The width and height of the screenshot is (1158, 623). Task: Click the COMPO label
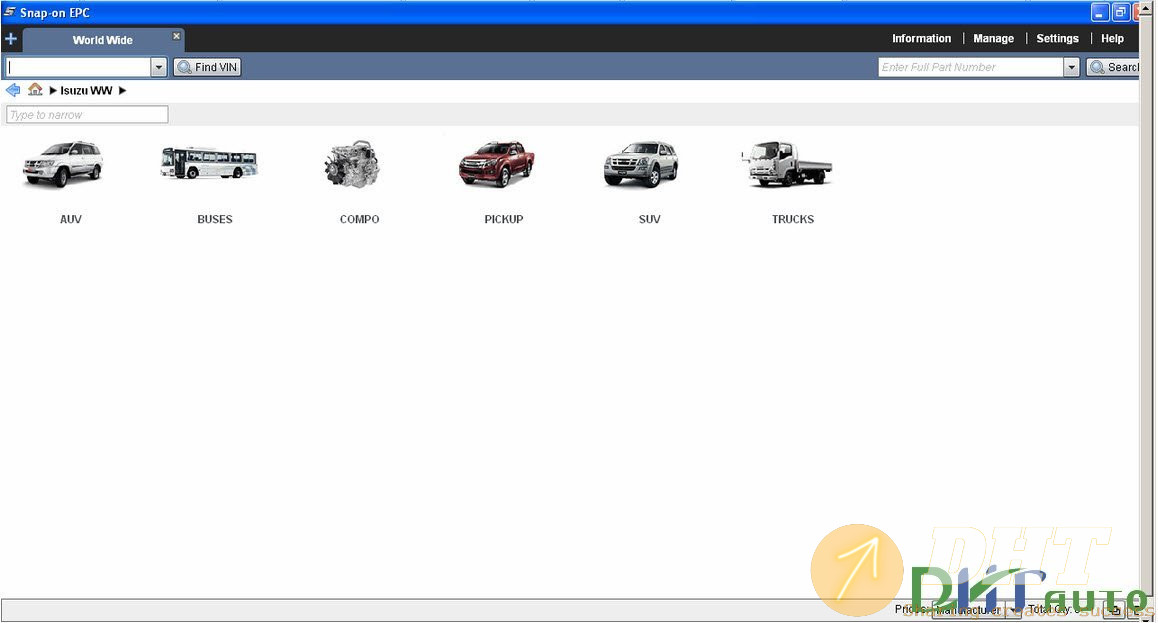(360, 219)
